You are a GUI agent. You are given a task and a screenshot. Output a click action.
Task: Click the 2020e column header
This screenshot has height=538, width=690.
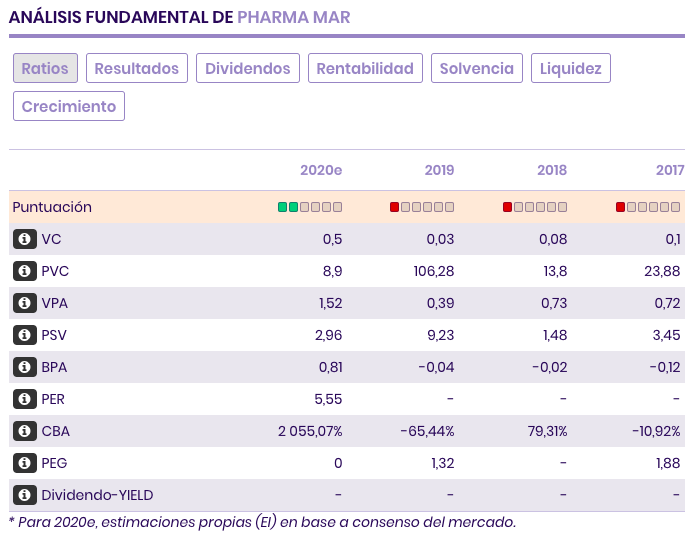(x=321, y=170)
